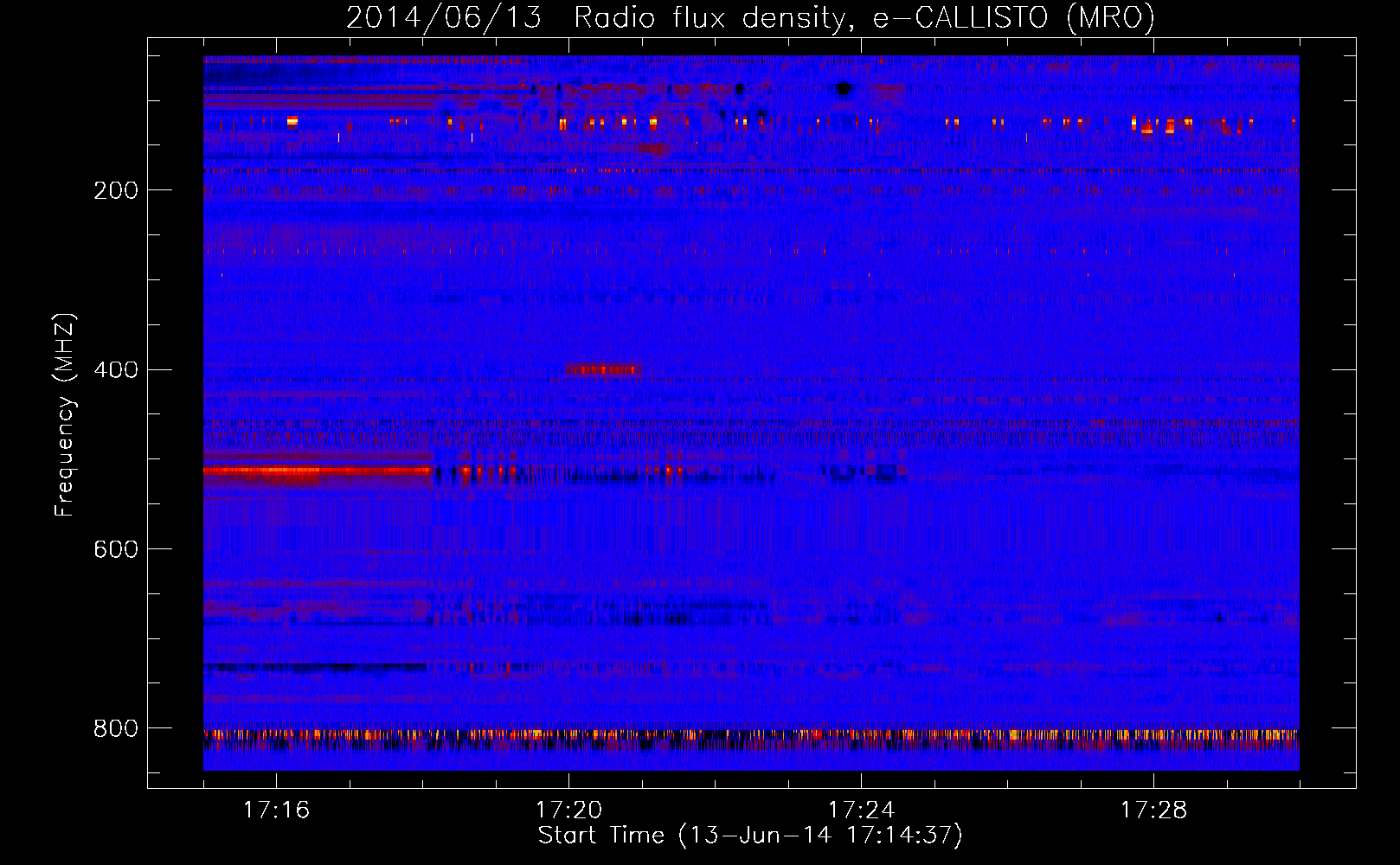The image size is (1400, 865).
Task: Click the 400 frequency tick label
Action: [x=116, y=370]
